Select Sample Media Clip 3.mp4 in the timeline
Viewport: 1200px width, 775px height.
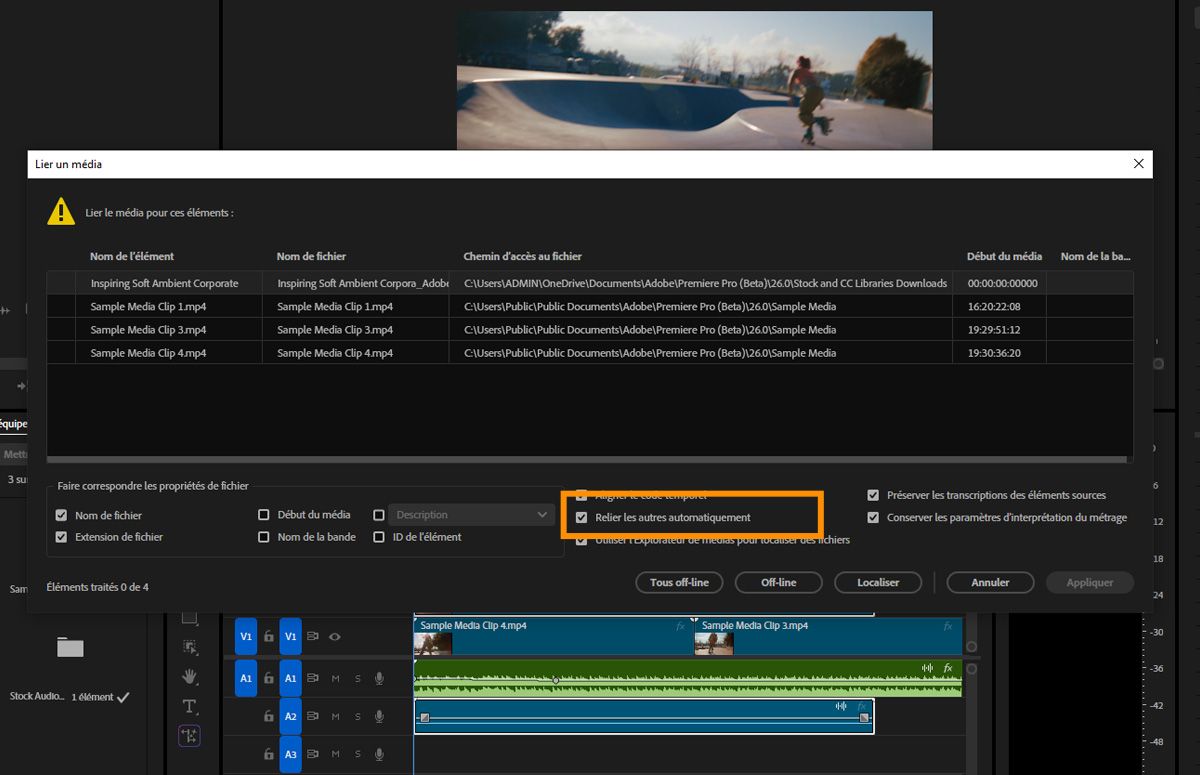pos(828,636)
